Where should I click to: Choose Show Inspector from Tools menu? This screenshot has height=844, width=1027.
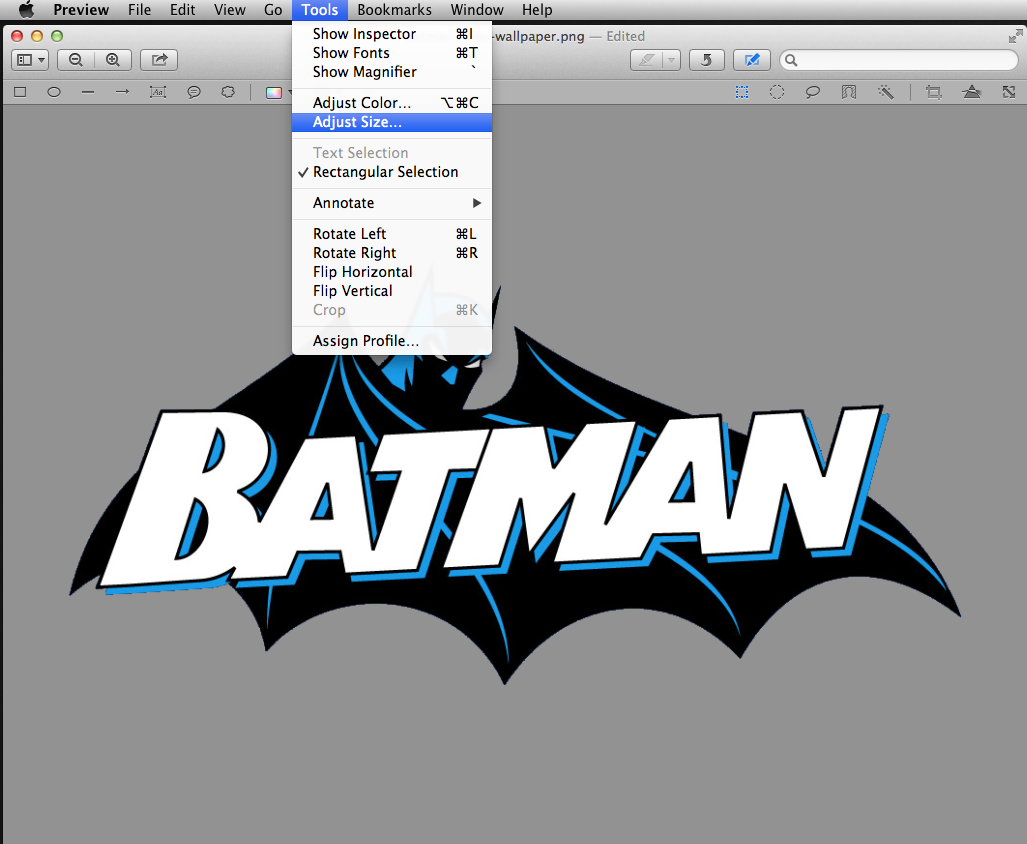(392, 33)
